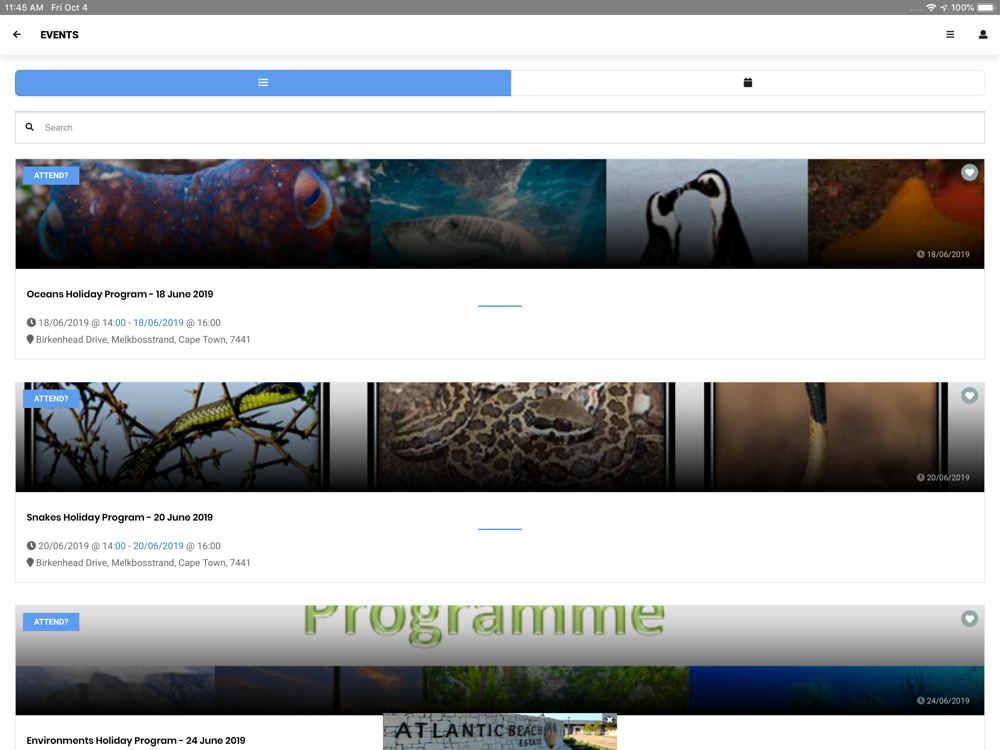
Task: Open the Atlantic Beach Estate advertisement
Action: click(500, 732)
